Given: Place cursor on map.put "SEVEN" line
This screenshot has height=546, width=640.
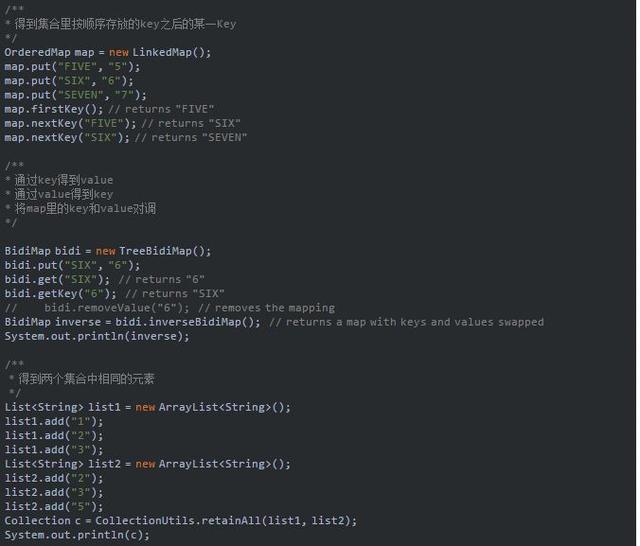Looking at the screenshot, I should click(x=70, y=94).
